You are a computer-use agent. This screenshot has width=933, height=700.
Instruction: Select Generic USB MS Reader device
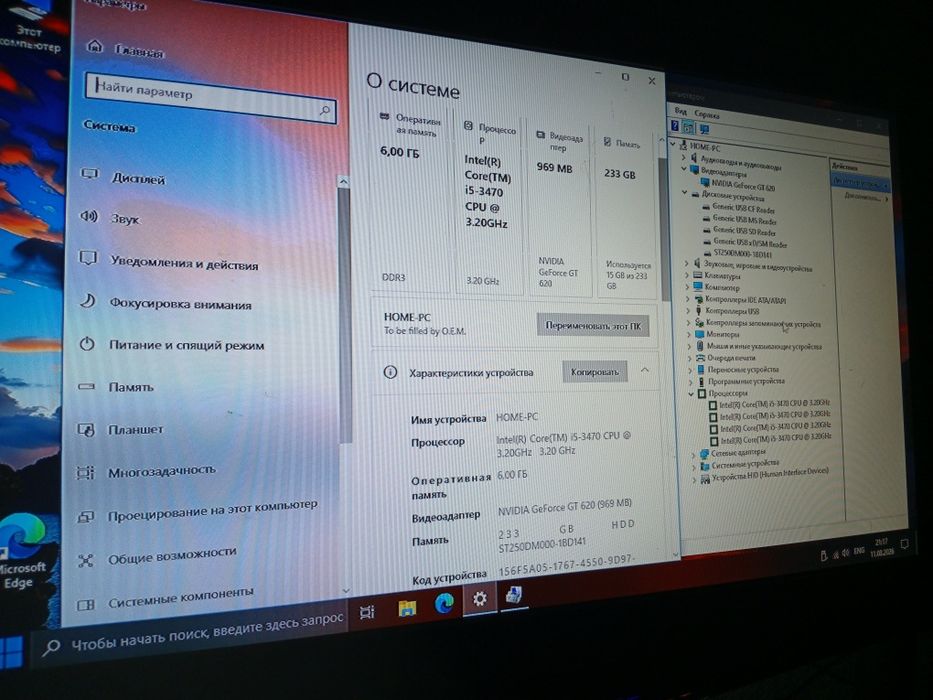pyautogui.click(x=744, y=219)
